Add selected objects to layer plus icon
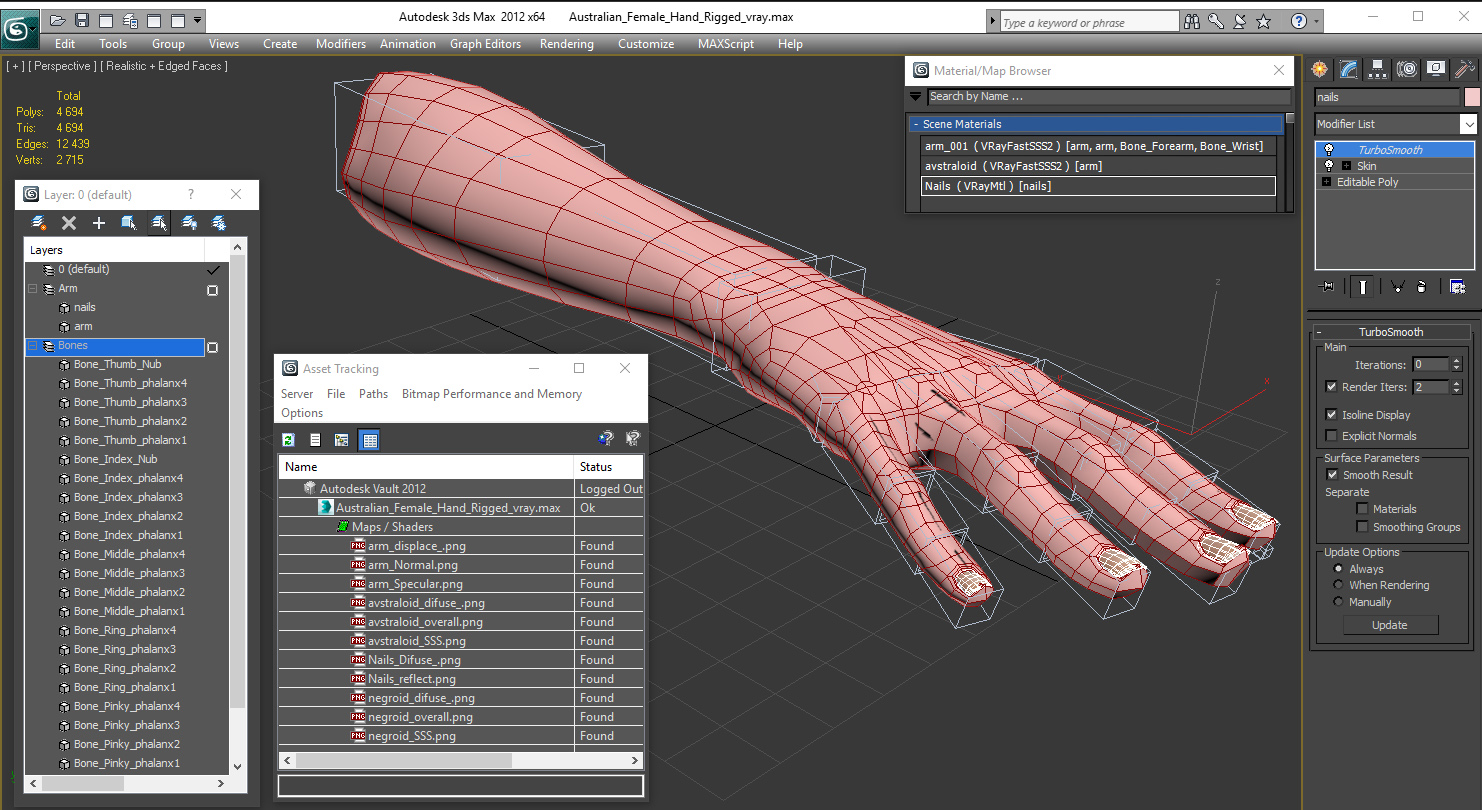 (99, 223)
